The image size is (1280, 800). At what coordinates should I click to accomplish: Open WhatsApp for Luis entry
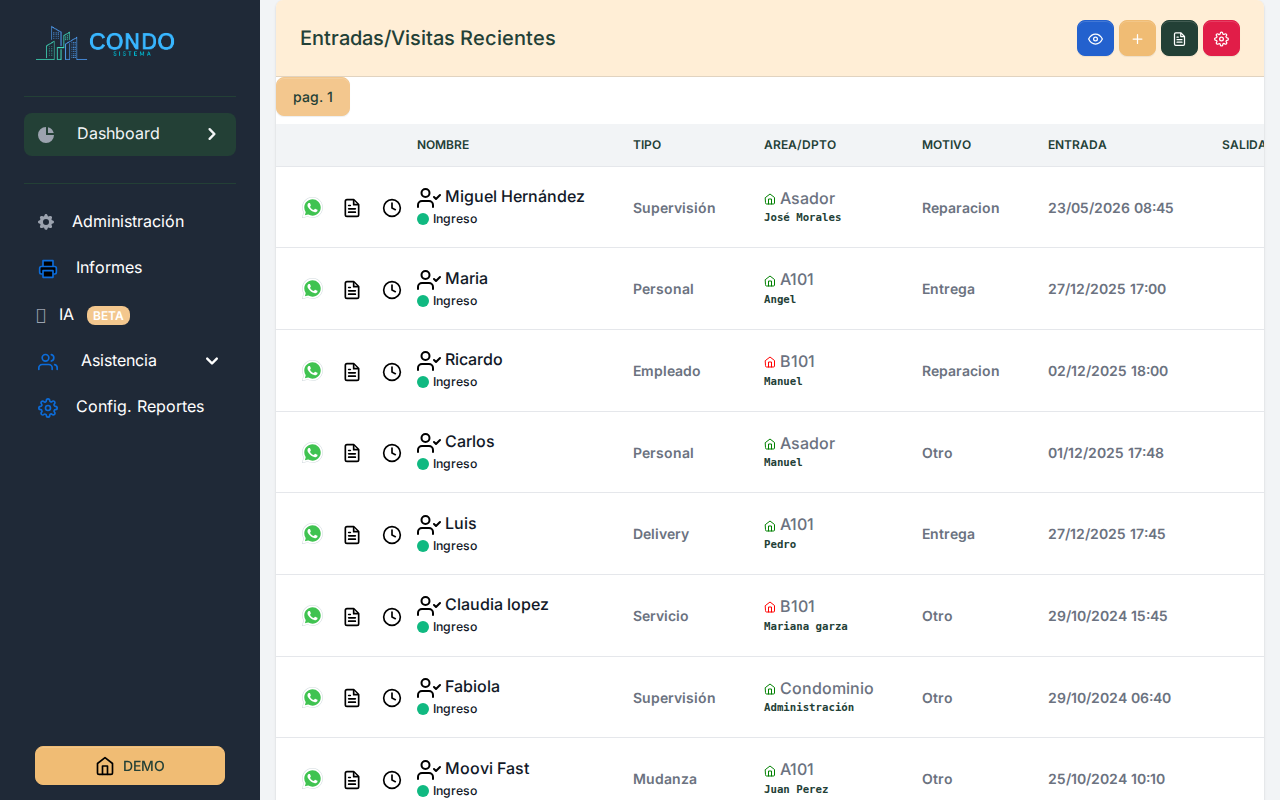click(x=313, y=533)
